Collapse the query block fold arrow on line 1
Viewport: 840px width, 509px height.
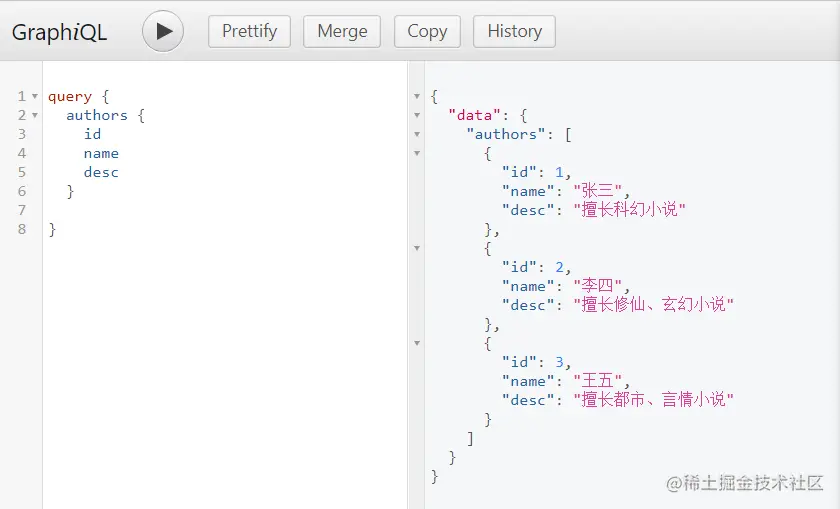36,97
